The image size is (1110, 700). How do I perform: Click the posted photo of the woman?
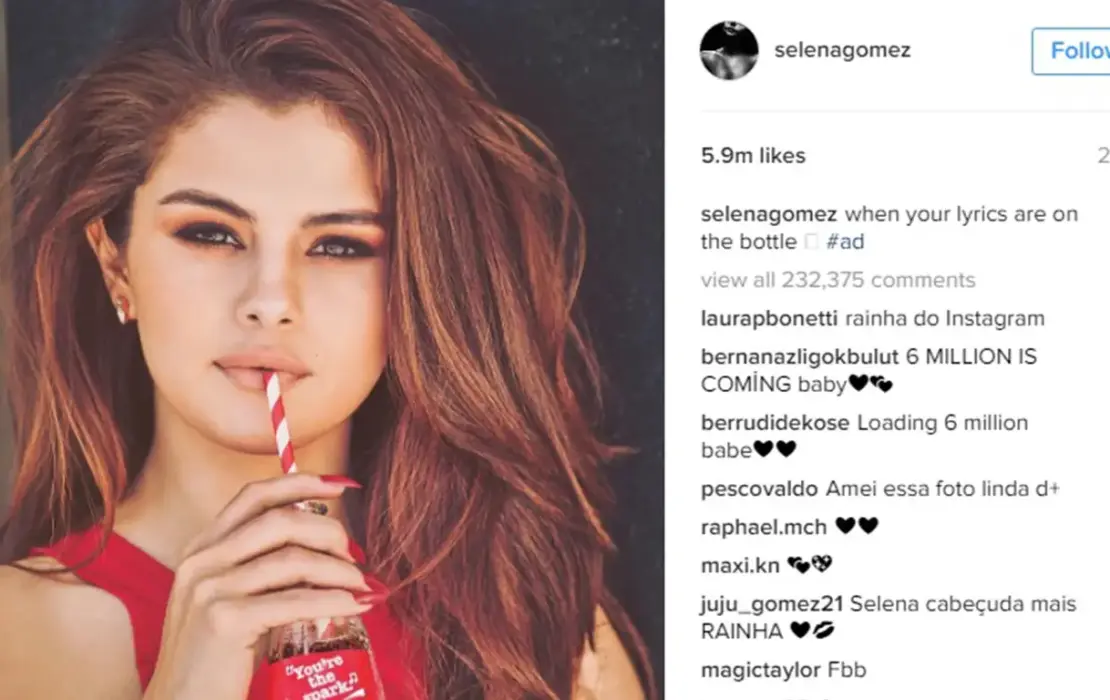pyautogui.click(x=332, y=350)
